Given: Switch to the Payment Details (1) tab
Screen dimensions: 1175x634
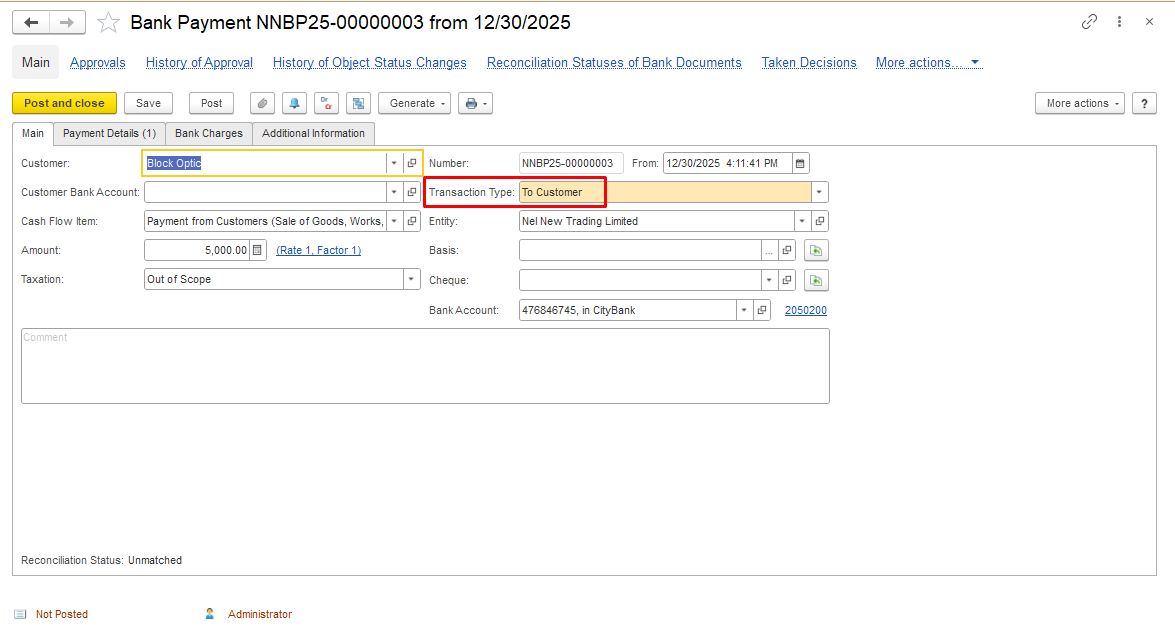Looking at the screenshot, I should [x=109, y=133].
